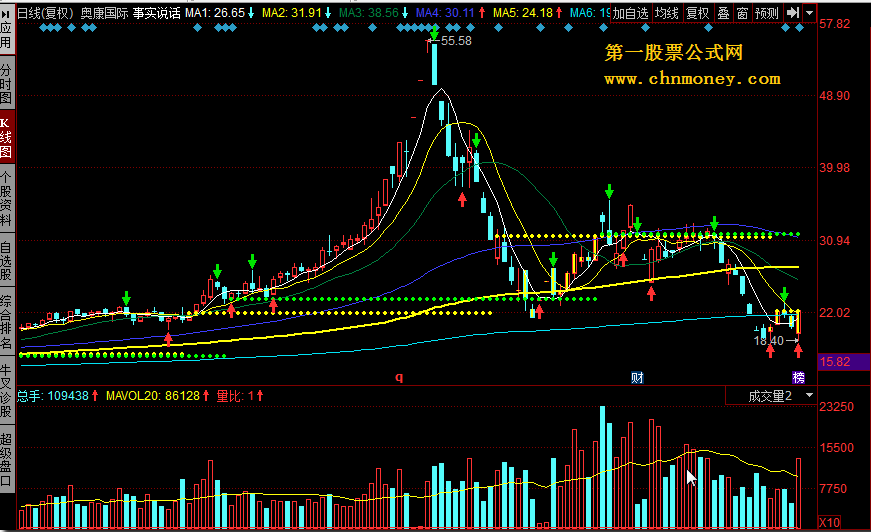The width and height of the screenshot is (871, 532).
Task: Click the red up arrow by 18.40
Action: coord(798,350)
